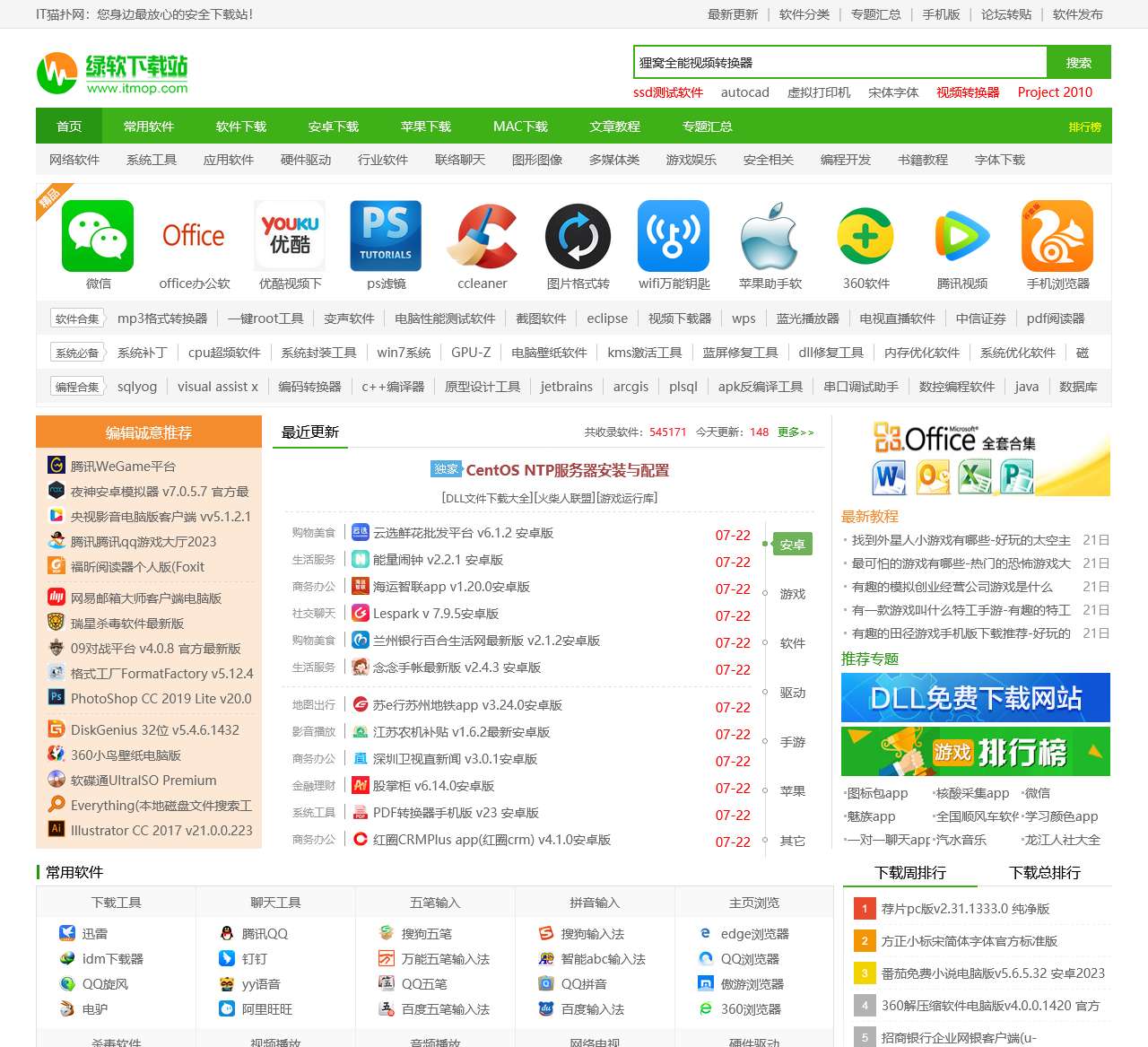The height and width of the screenshot is (1047, 1148).
Task: Click the 核酸采集app topic link
Action: click(x=972, y=793)
